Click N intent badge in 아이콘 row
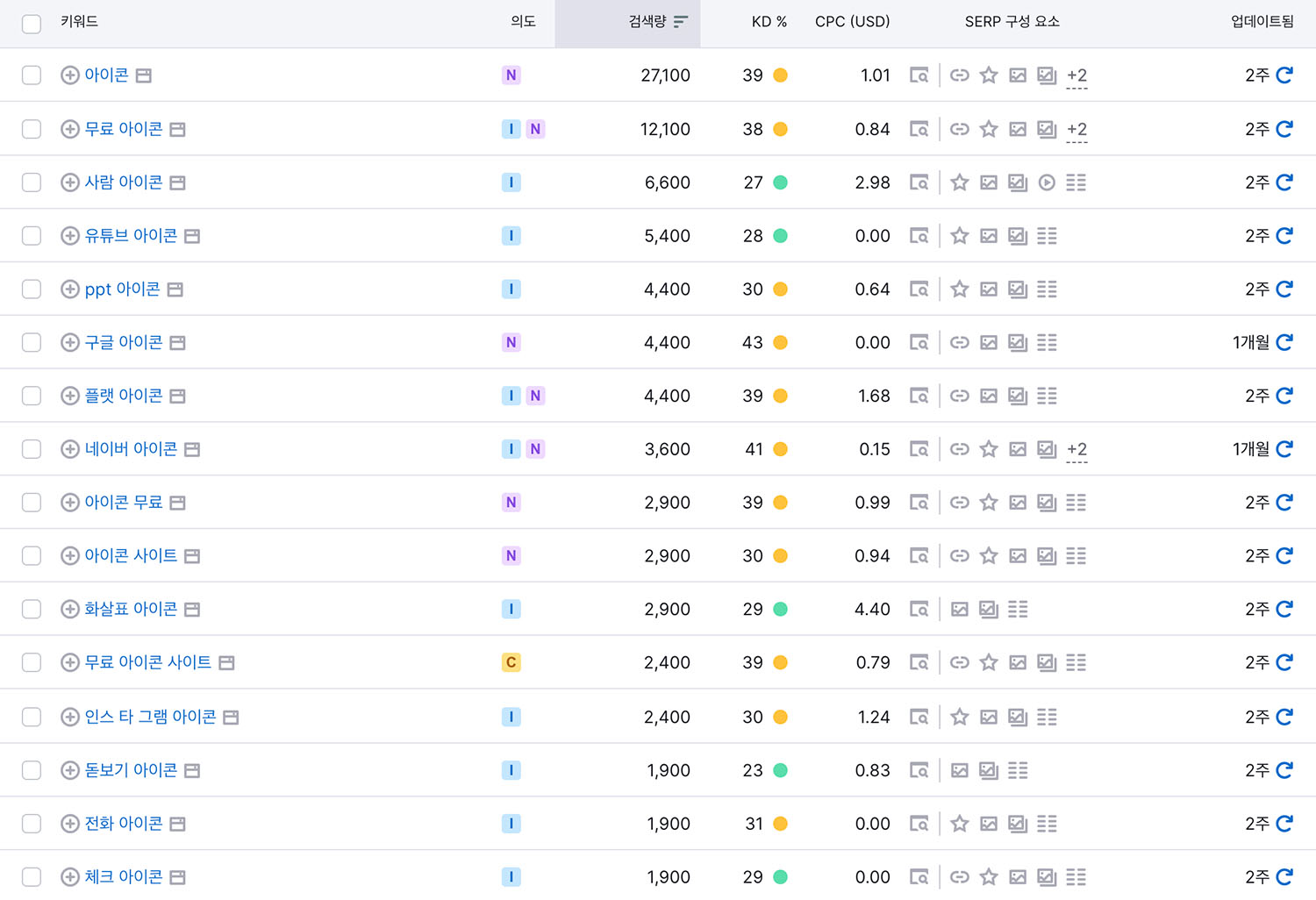Image resolution: width=1316 pixels, height=900 pixels. point(511,75)
